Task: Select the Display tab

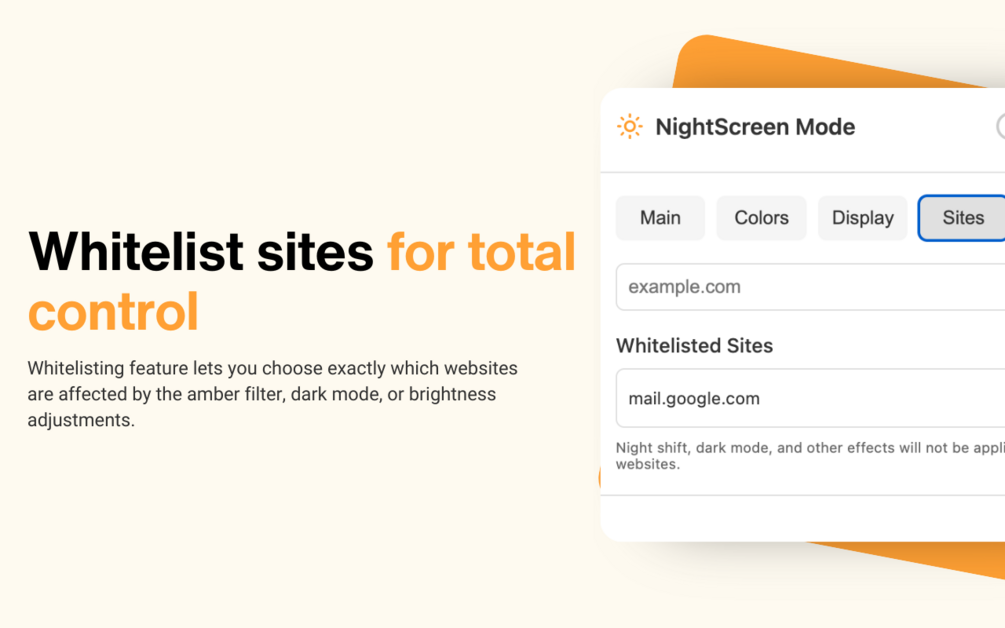Action: [863, 218]
